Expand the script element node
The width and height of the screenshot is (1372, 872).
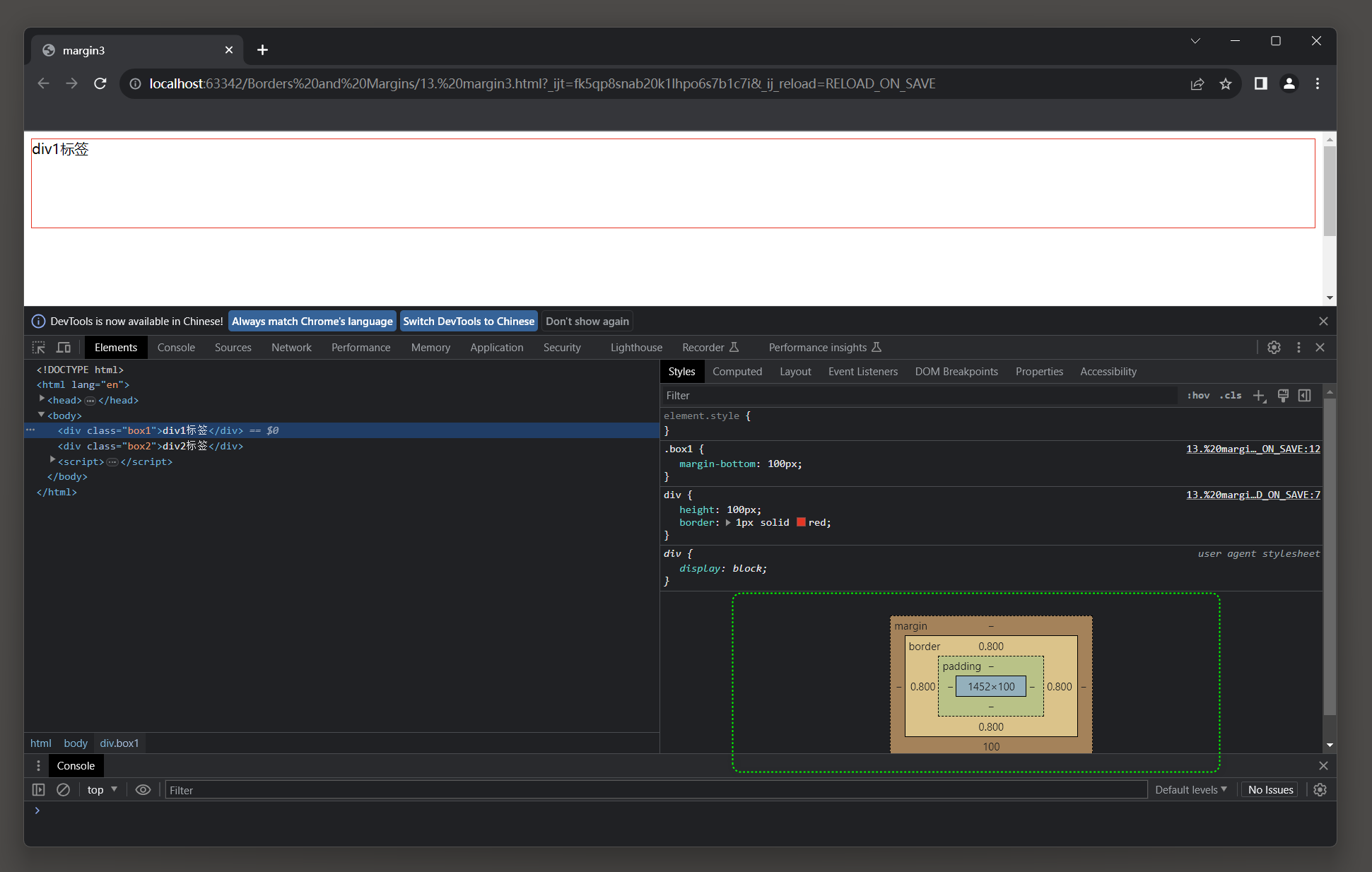click(x=52, y=461)
